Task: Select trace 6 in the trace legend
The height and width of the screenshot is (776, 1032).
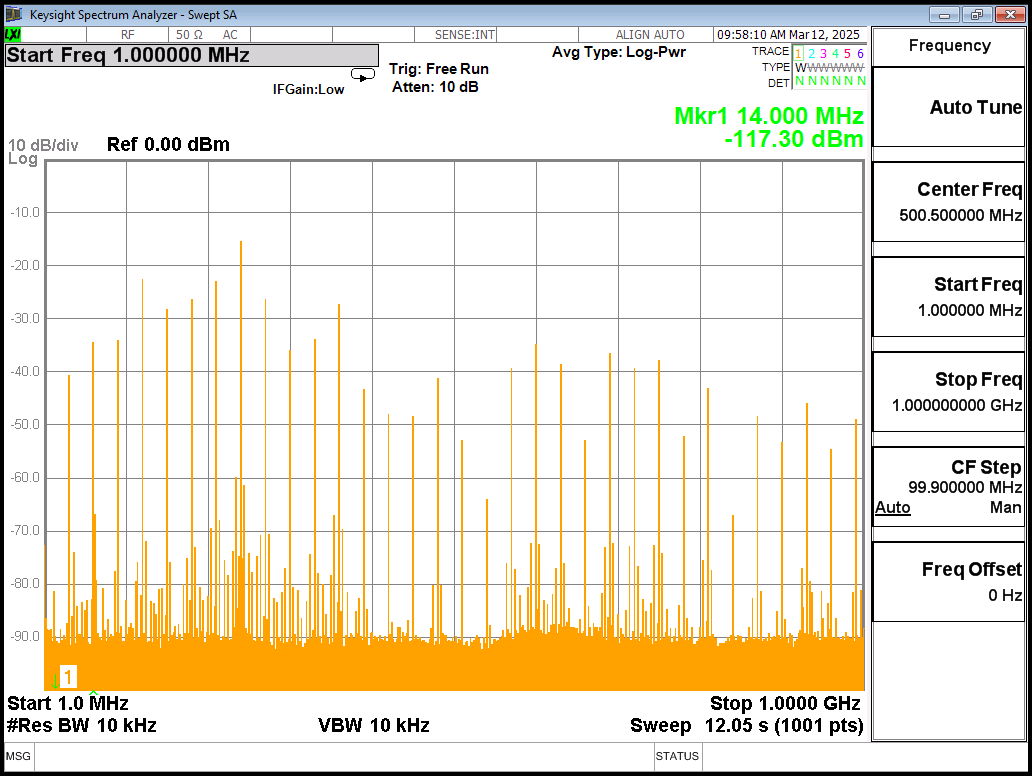Action: [860, 53]
